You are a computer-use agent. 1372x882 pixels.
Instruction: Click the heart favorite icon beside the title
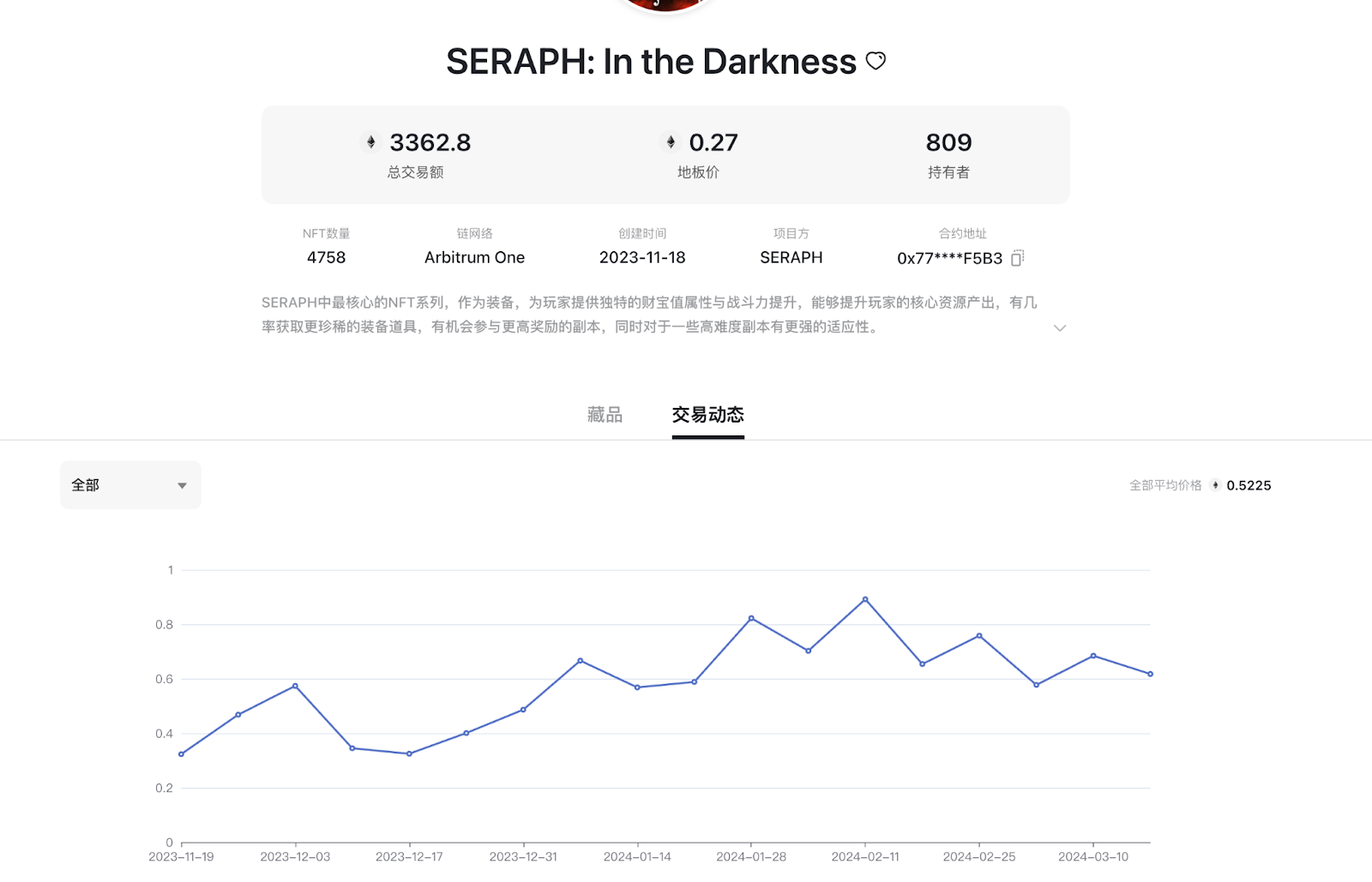(876, 61)
